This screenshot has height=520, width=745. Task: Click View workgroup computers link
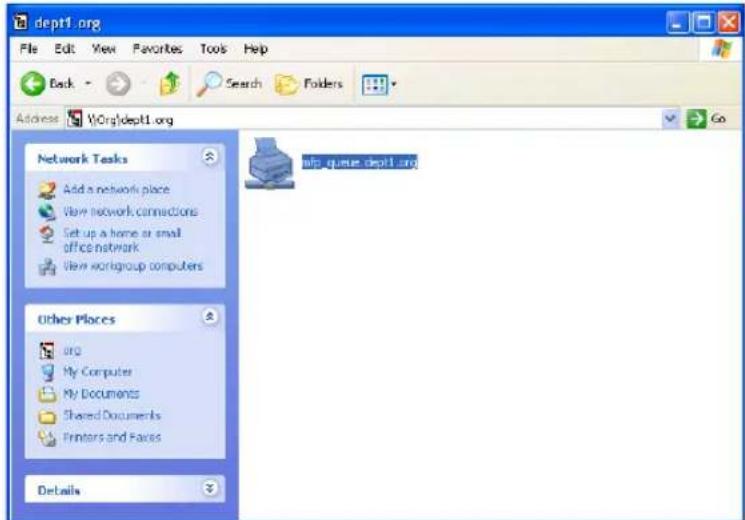133,266
